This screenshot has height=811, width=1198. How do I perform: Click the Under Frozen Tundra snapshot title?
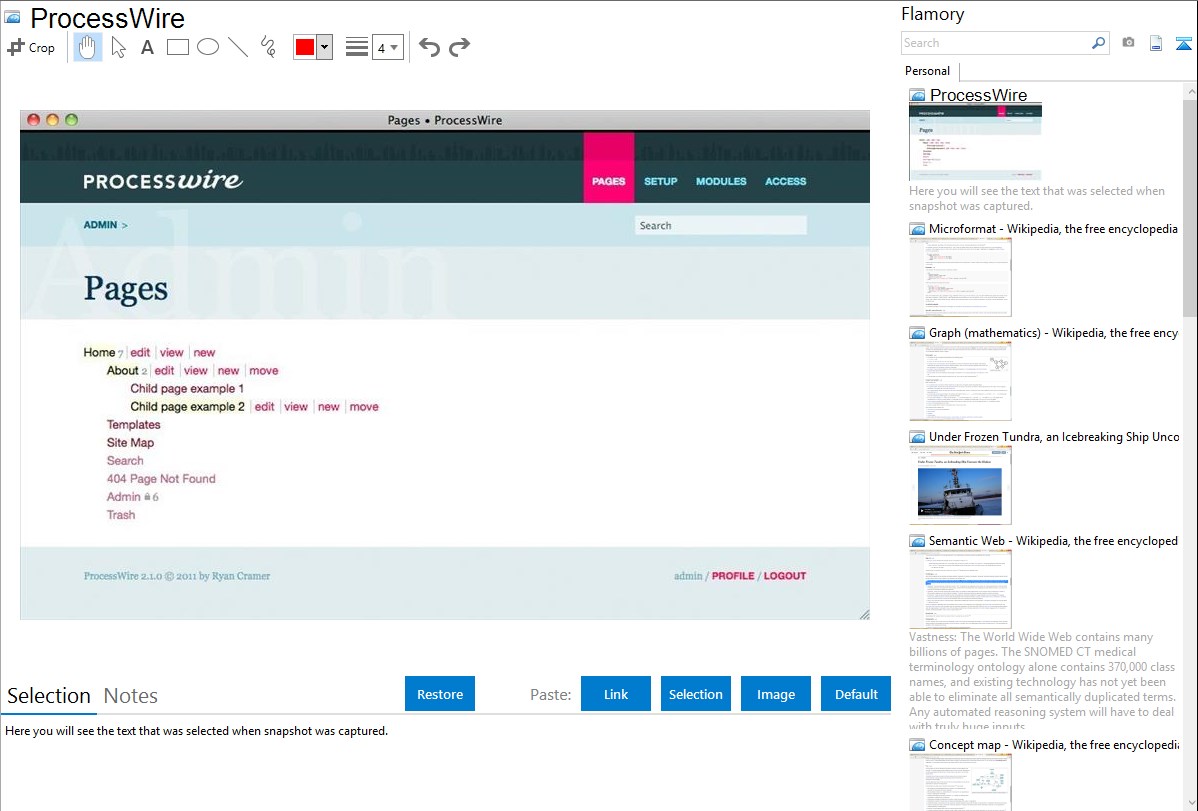click(1054, 436)
